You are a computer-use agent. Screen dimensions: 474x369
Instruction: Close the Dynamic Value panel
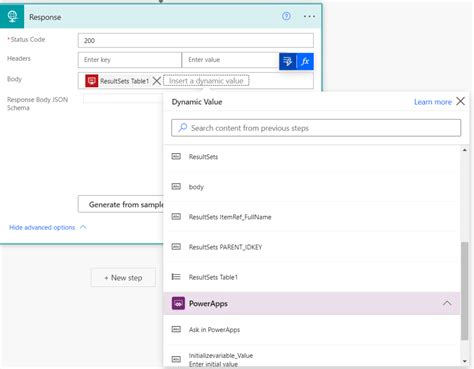tap(460, 101)
